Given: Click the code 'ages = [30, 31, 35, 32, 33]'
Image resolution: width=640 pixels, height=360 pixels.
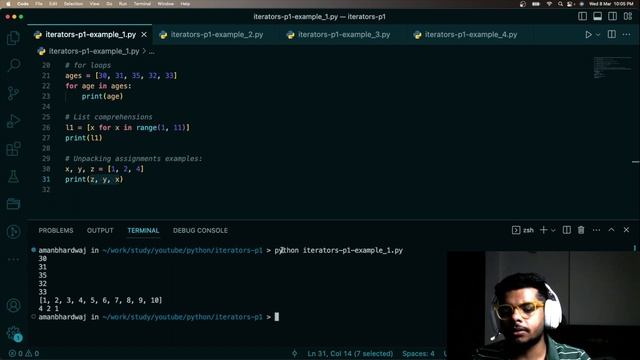Looking at the screenshot, I should click(x=121, y=76).
